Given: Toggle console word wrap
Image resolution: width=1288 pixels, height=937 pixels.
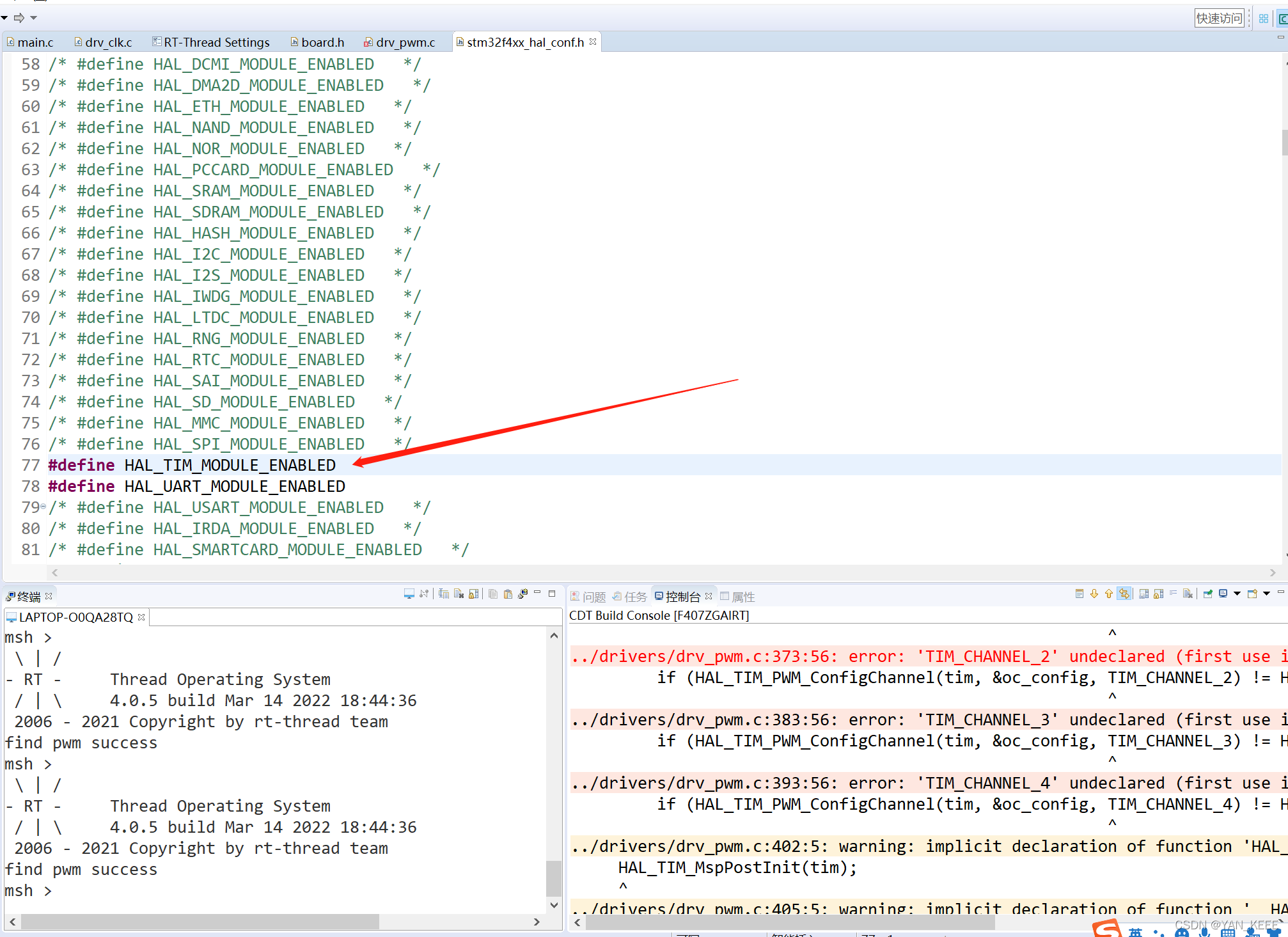Looking at the screenshot, I should (1173, 593).
